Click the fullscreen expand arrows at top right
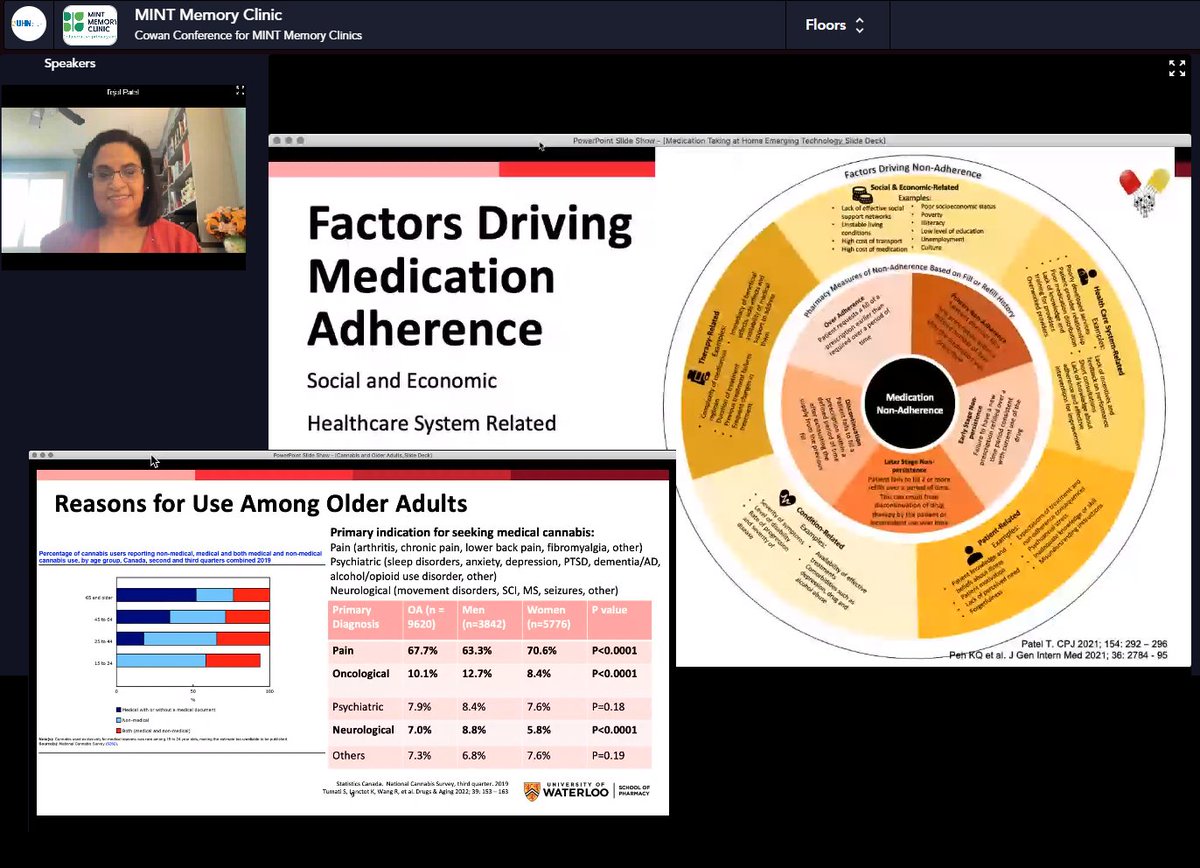1200x868 pixels. pos(1176,69)
